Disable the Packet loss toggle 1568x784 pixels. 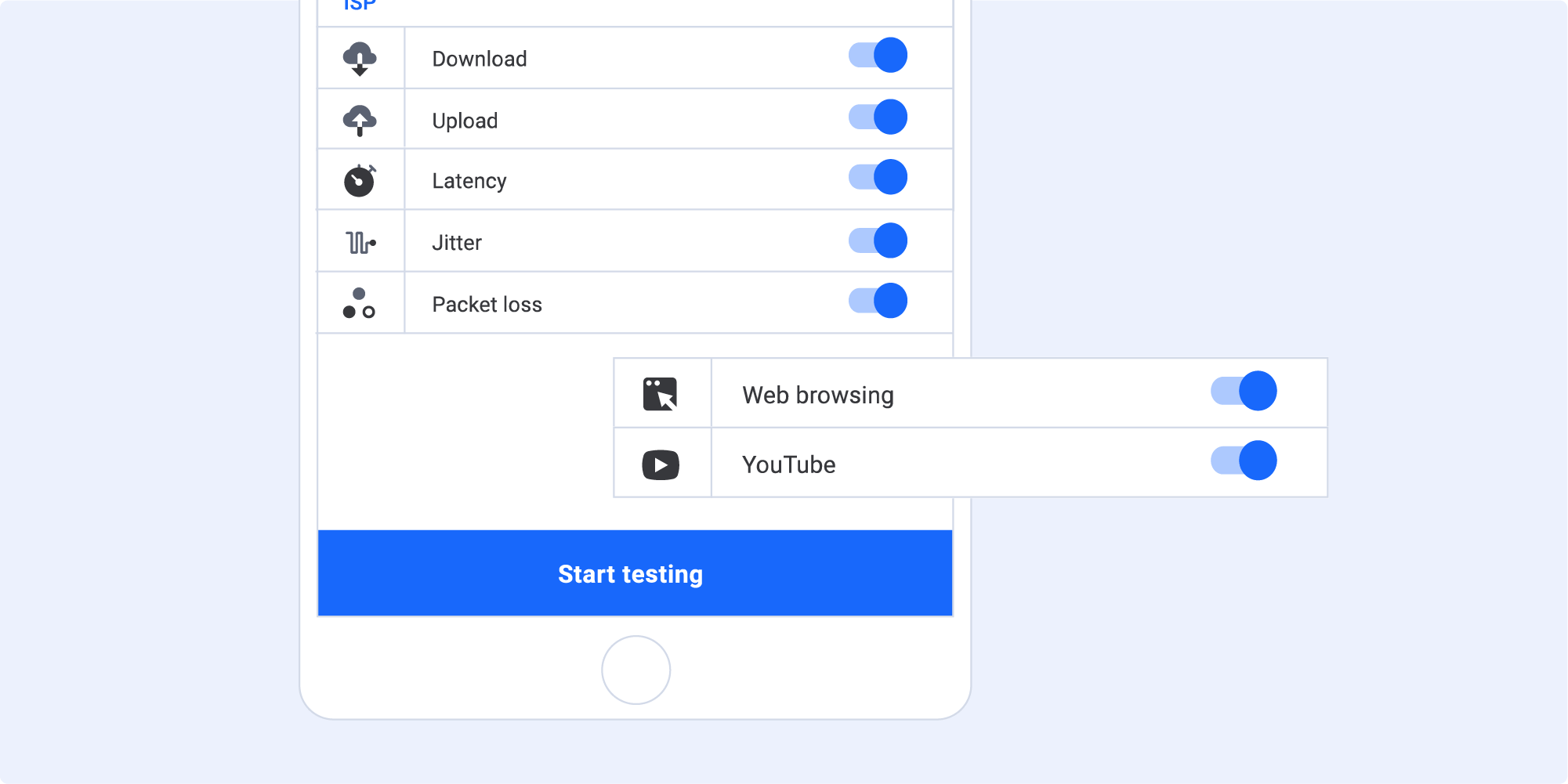878,301
